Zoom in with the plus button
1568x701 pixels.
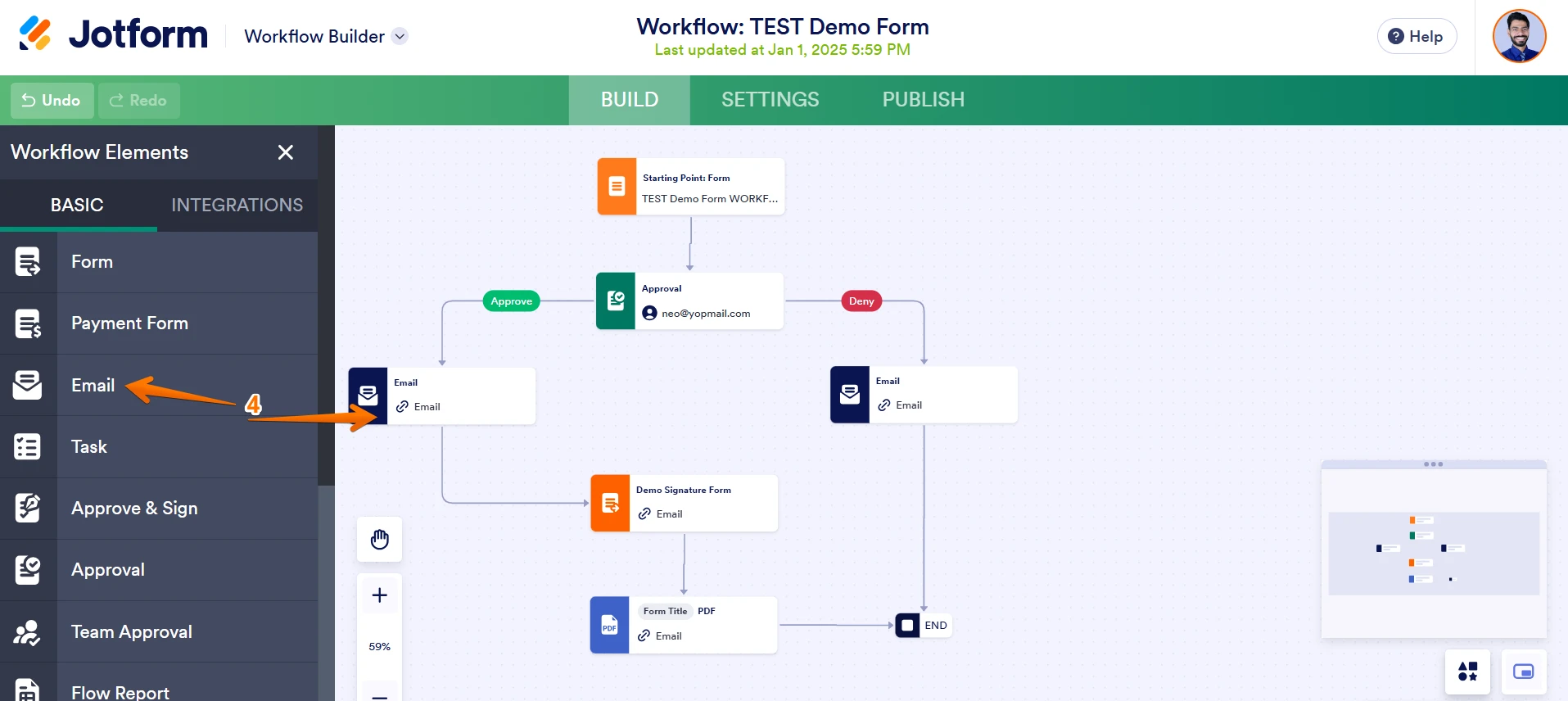click(379, 595)
